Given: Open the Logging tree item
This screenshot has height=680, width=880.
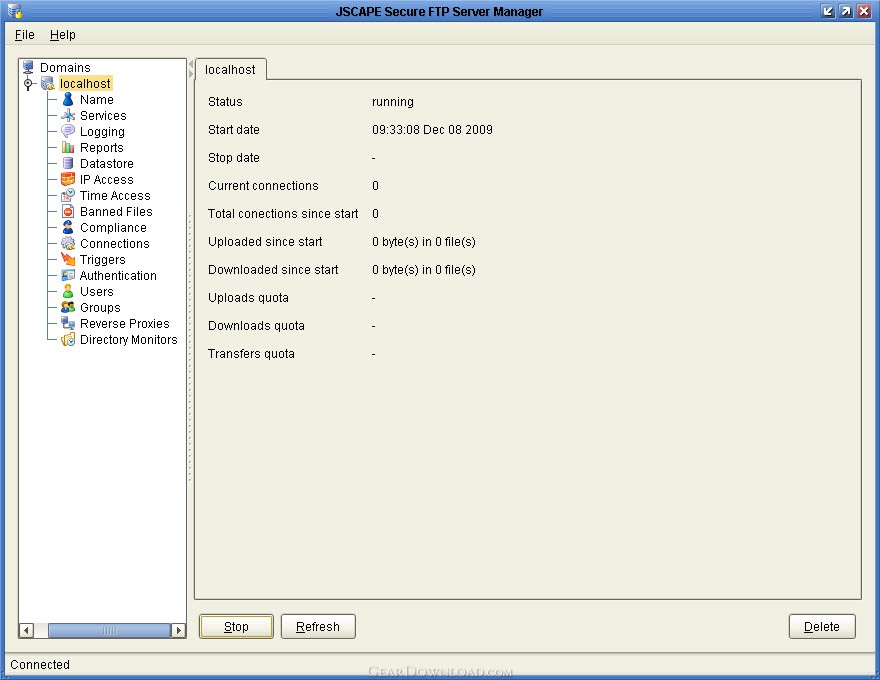Looking at the screenshot, I should pos(102,132).
